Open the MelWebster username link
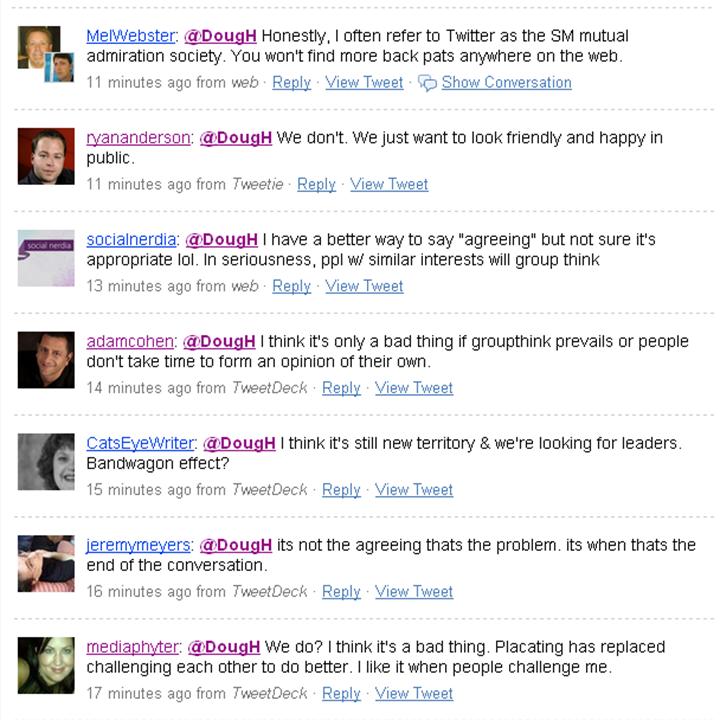The height and width of the screenshot is (720, 720). click(131, 36)
